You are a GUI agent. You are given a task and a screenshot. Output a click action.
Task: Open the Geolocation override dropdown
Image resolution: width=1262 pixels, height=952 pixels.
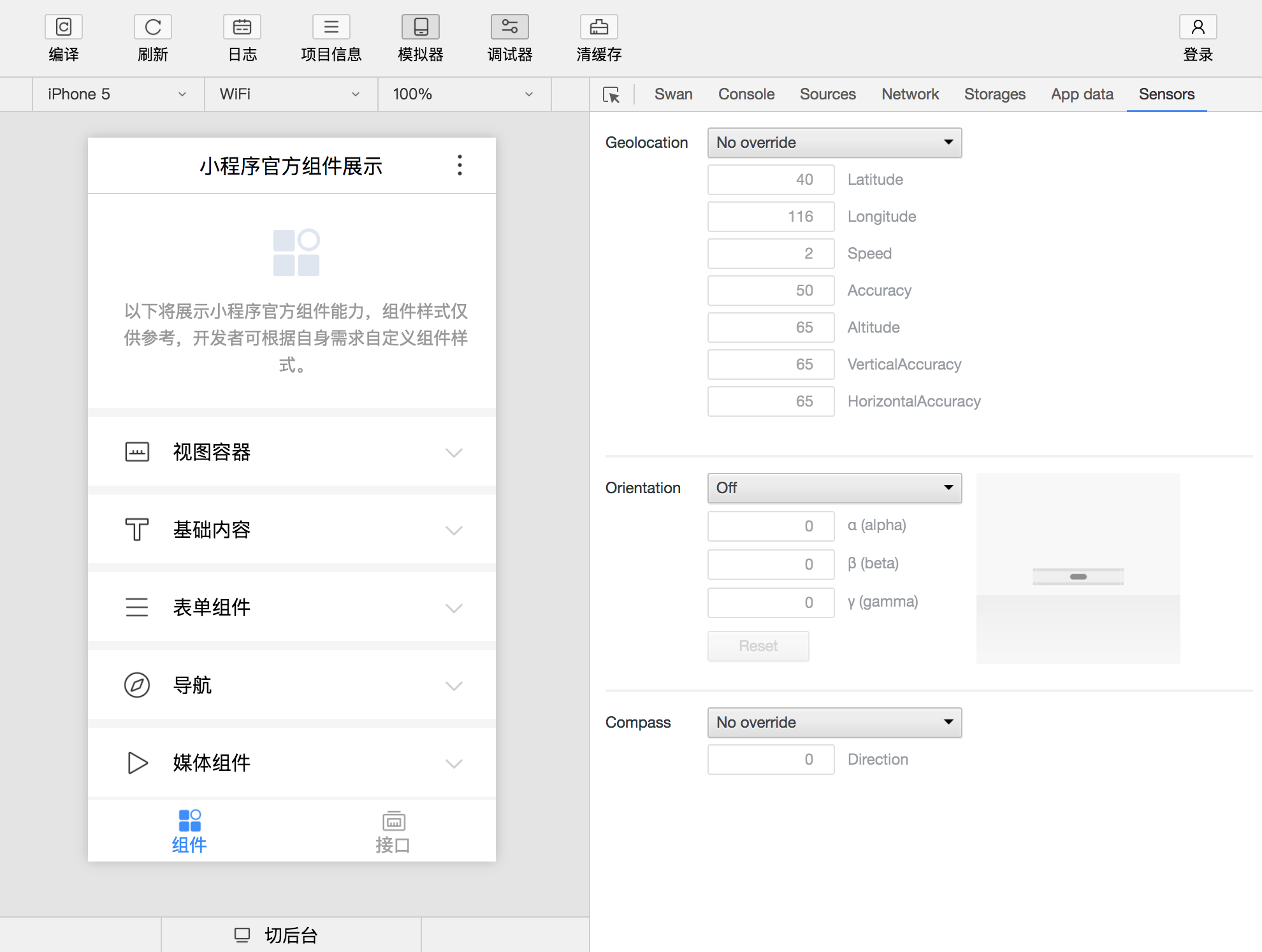(x=835, y=143)
